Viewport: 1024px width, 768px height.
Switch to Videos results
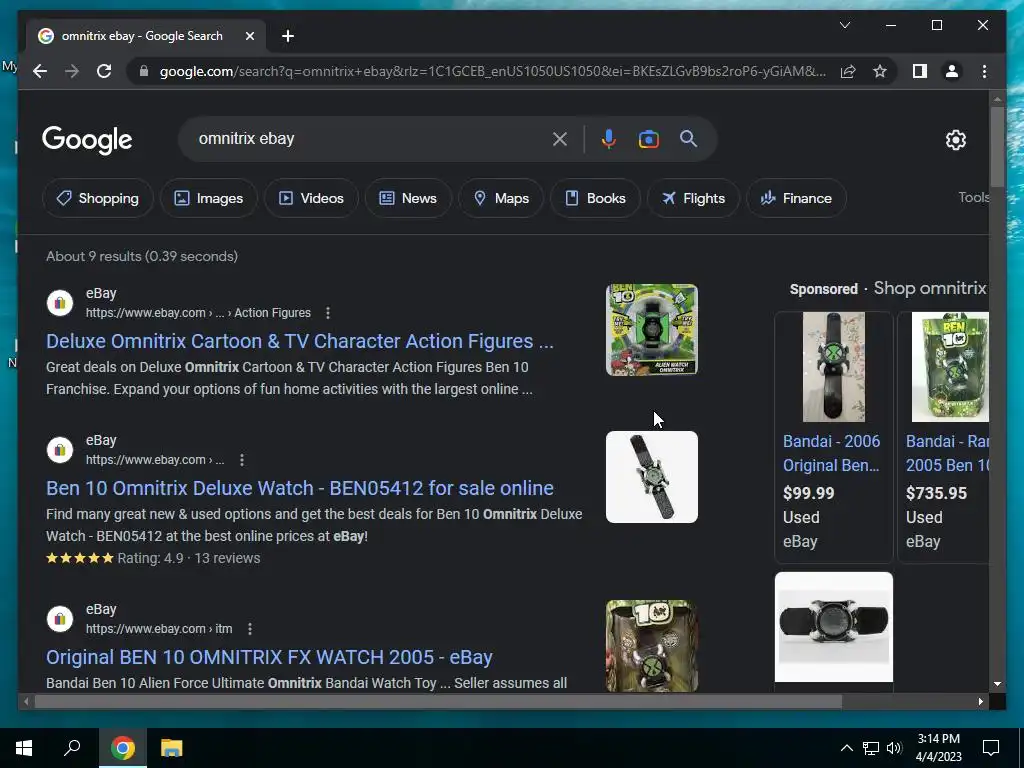311,198
